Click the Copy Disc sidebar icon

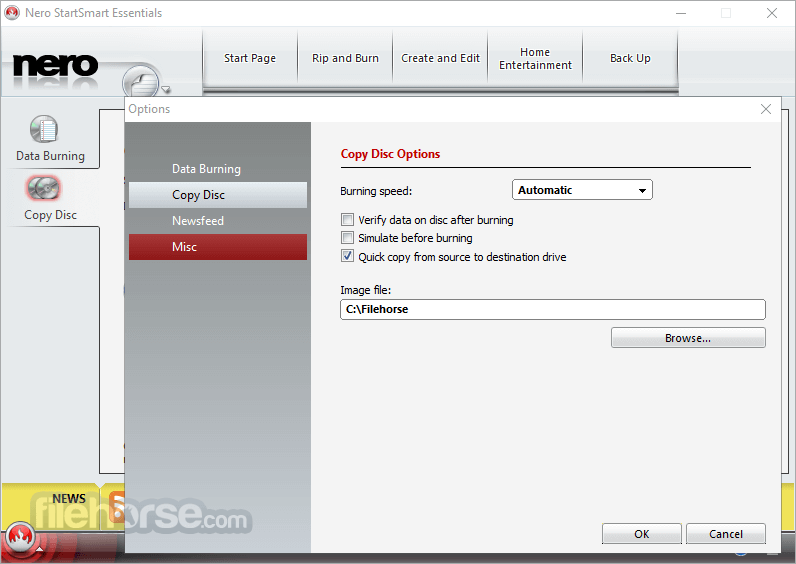click(45, 188)
